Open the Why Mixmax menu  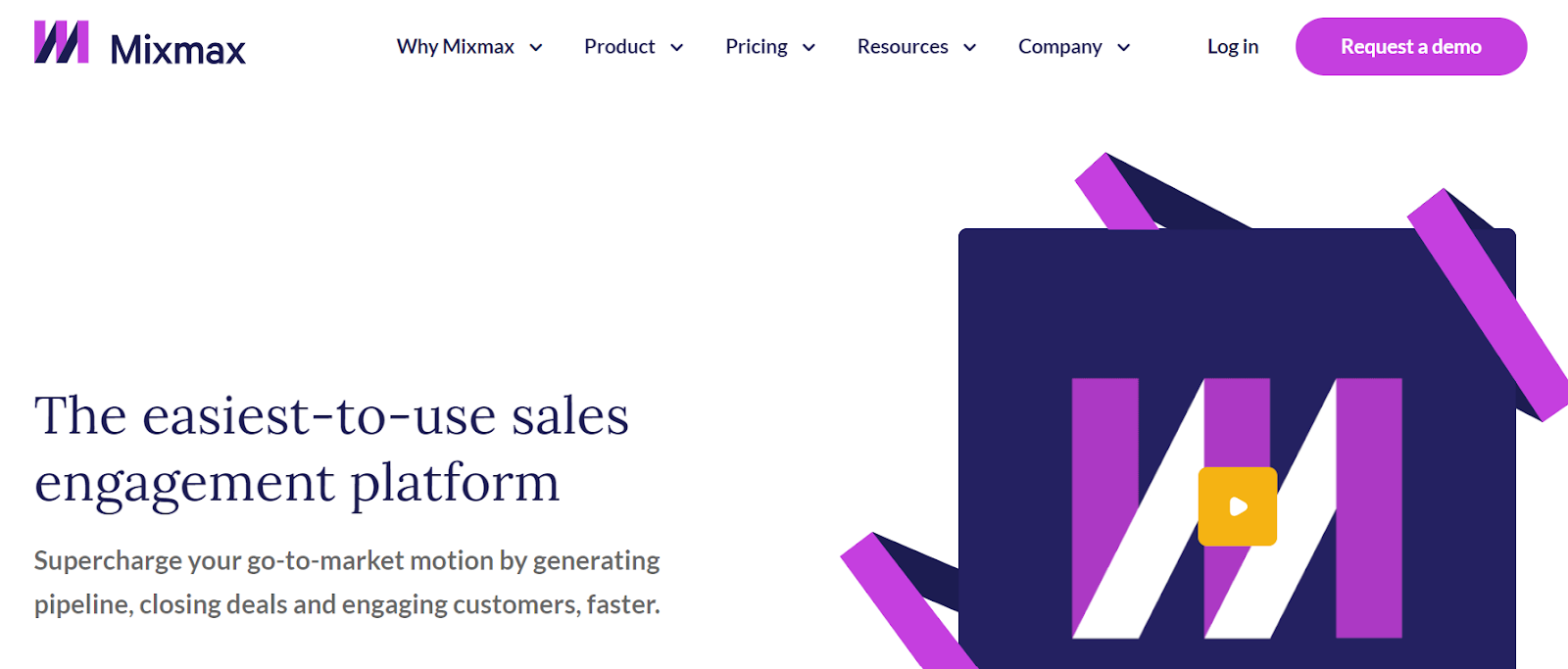click(x=456, y=47)
